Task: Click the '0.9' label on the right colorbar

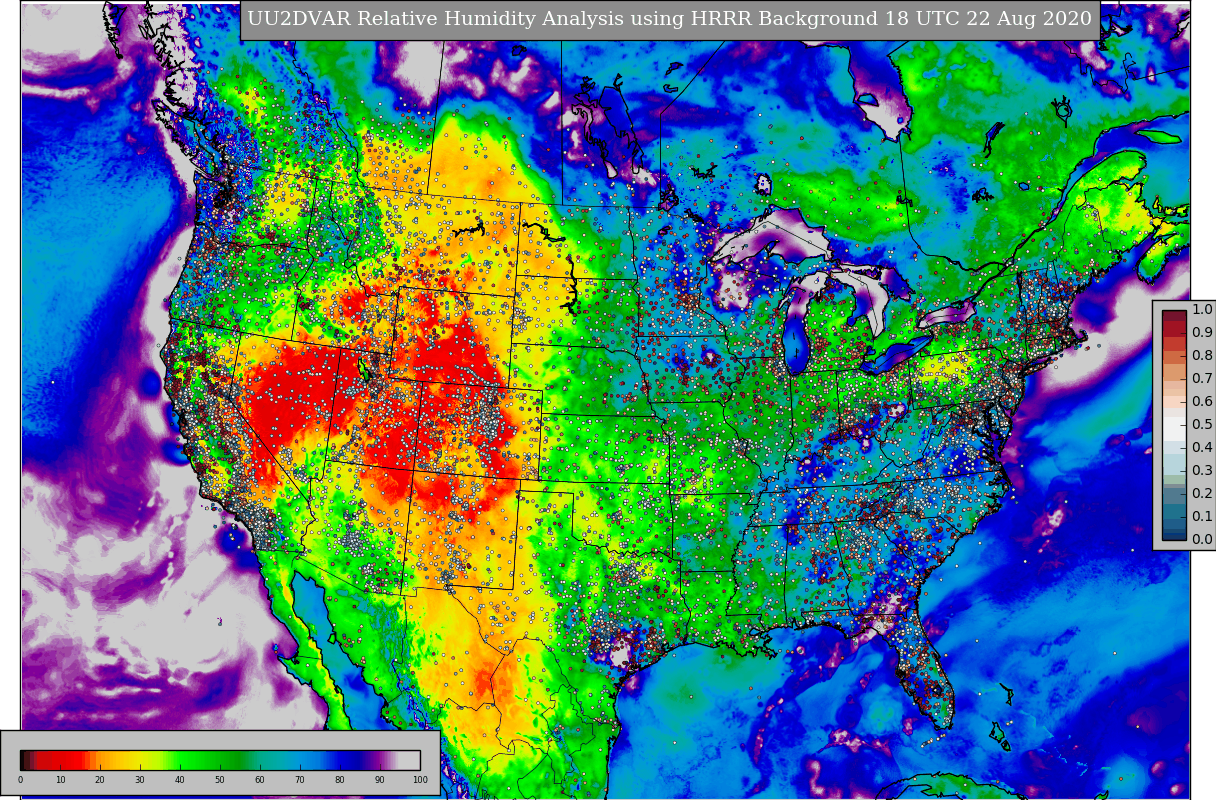Action: 1202,332
